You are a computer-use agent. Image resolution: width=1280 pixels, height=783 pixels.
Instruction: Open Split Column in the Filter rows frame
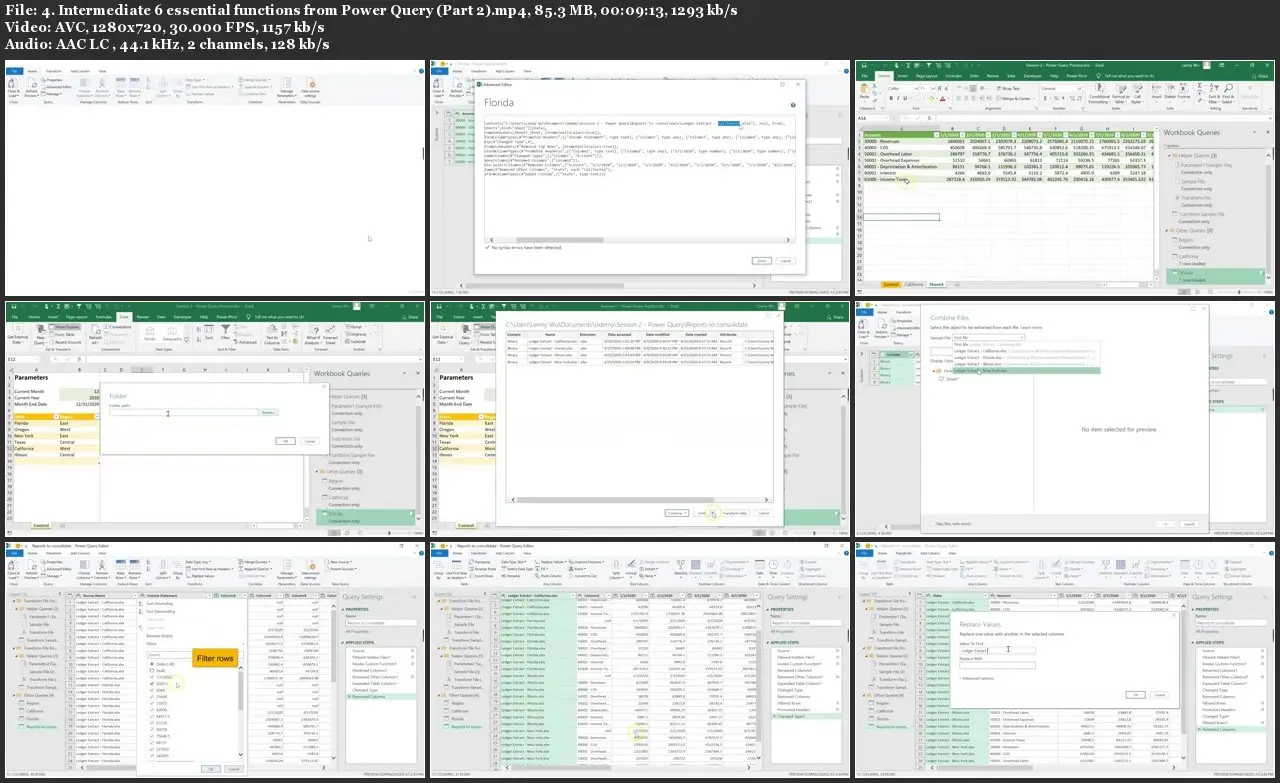163,572
